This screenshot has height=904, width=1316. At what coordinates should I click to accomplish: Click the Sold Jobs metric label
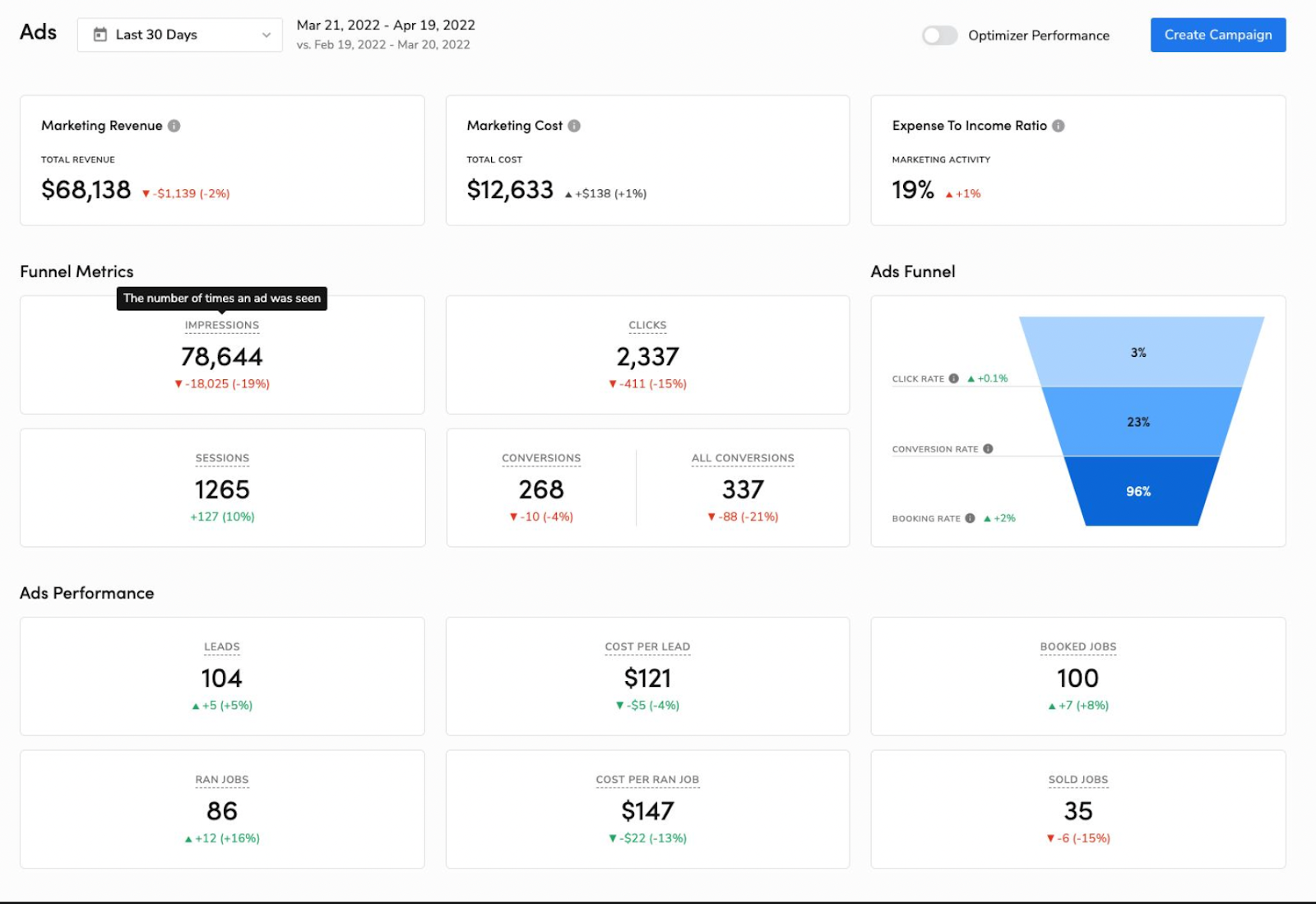click(x=1078, y=780)
